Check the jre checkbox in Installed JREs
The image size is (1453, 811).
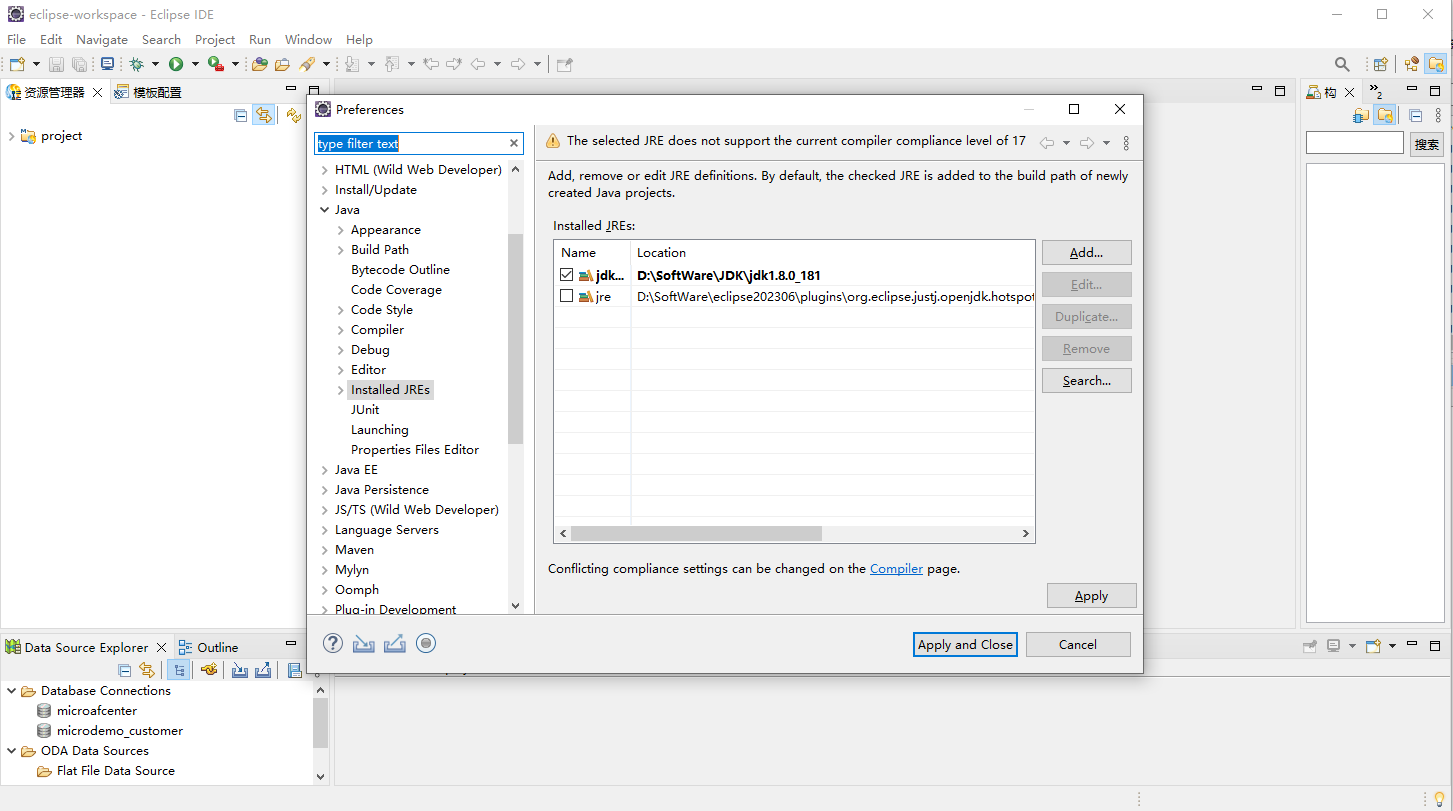coord(567,297)
